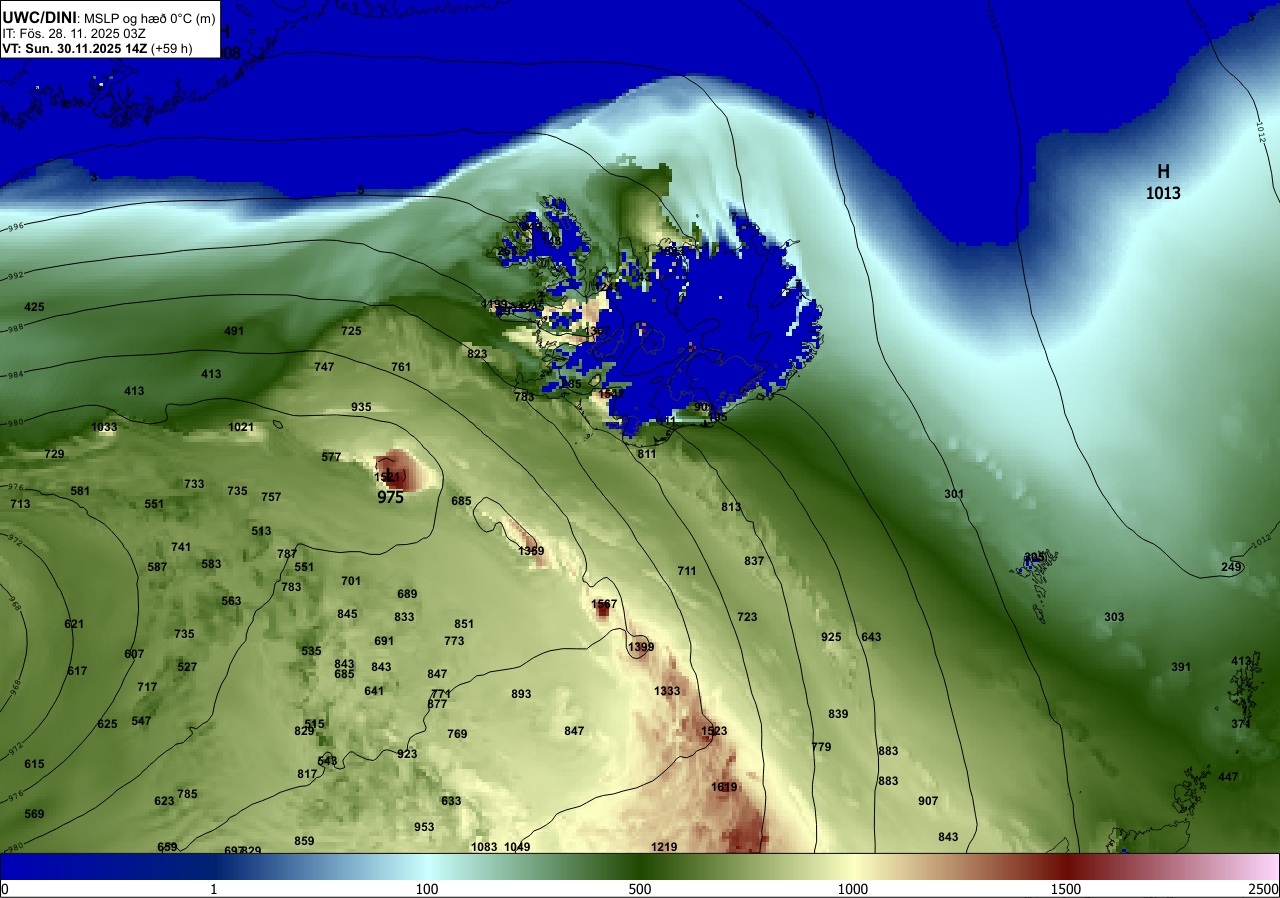Click the height value 1219
The width and height of the screenshot is (1280, 898).
pyautogui.click(x=664, y=847)
